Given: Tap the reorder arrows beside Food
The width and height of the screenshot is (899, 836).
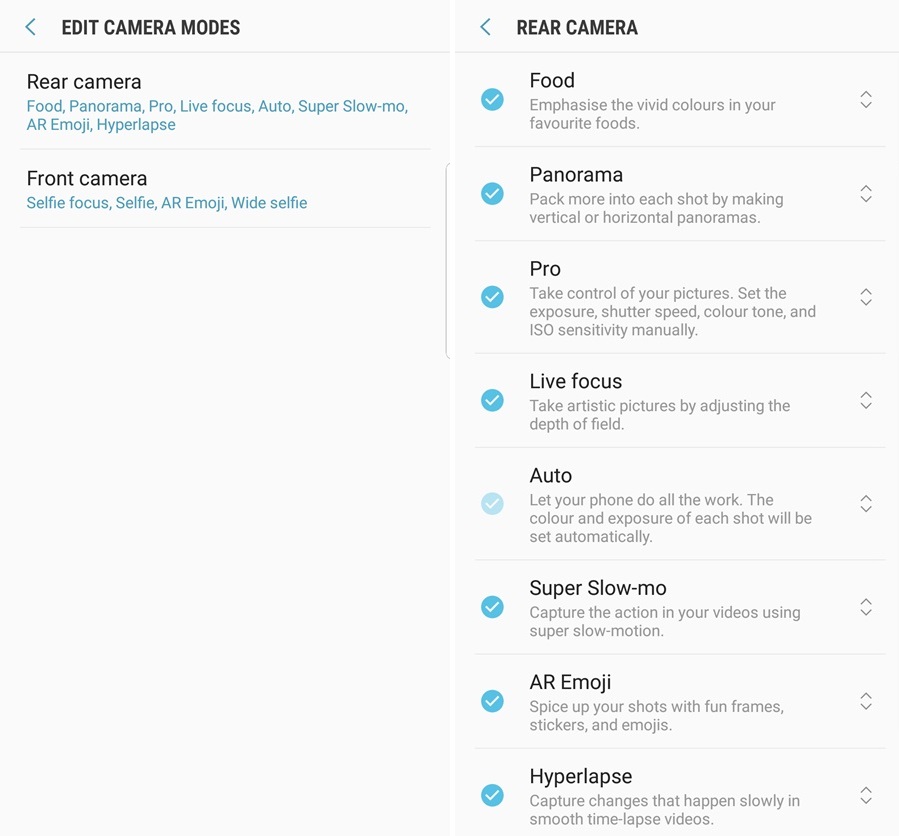Looking at the screenshot, I should pos(866,100).
